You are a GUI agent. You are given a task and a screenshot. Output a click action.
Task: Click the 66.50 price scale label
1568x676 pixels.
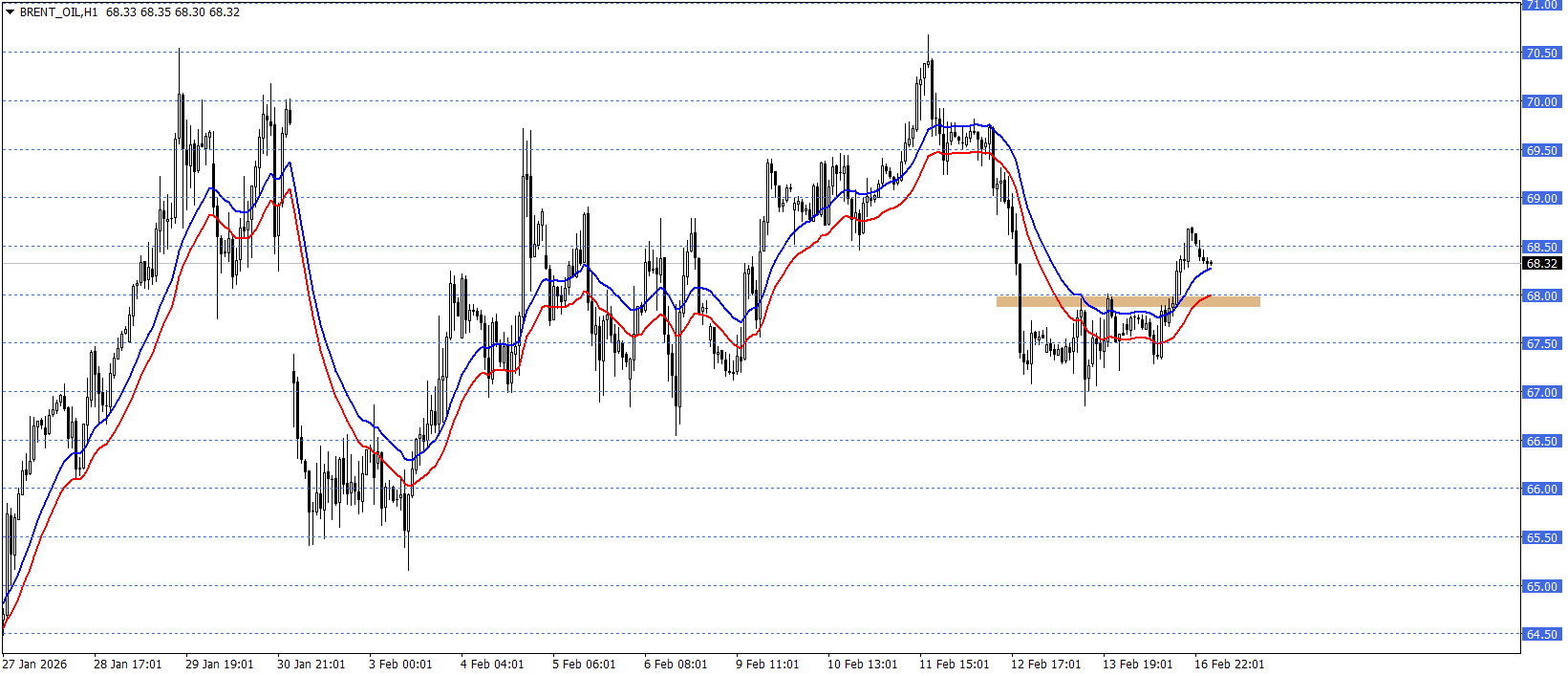1541,441
